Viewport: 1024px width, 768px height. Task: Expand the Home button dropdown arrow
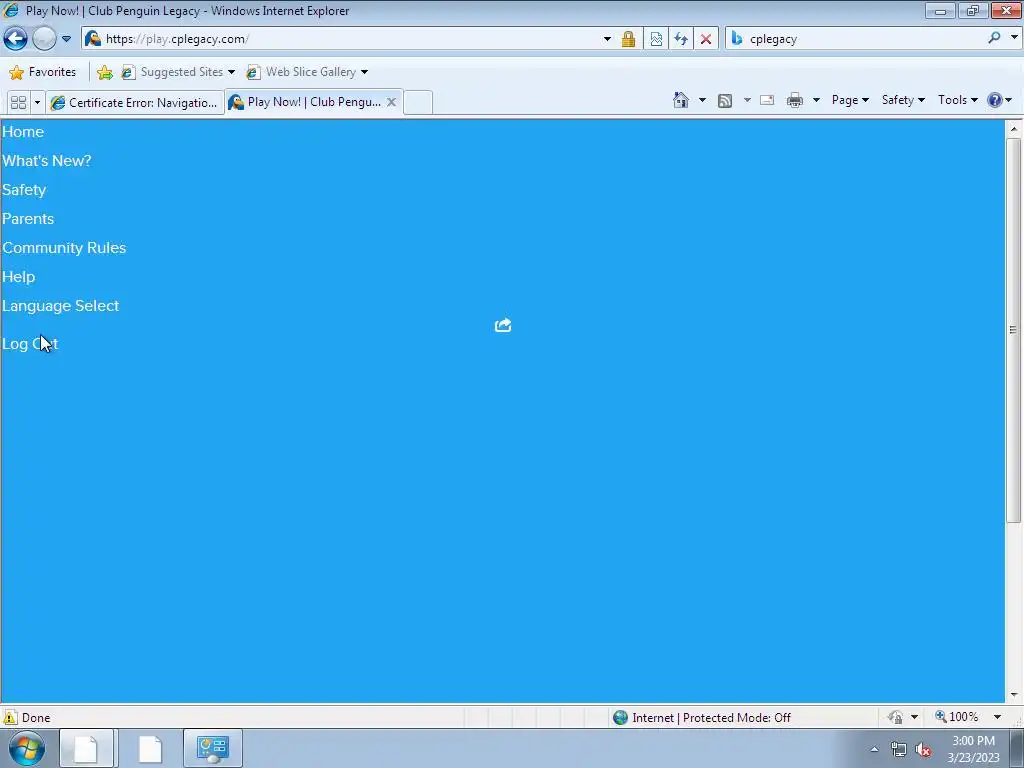702,100
